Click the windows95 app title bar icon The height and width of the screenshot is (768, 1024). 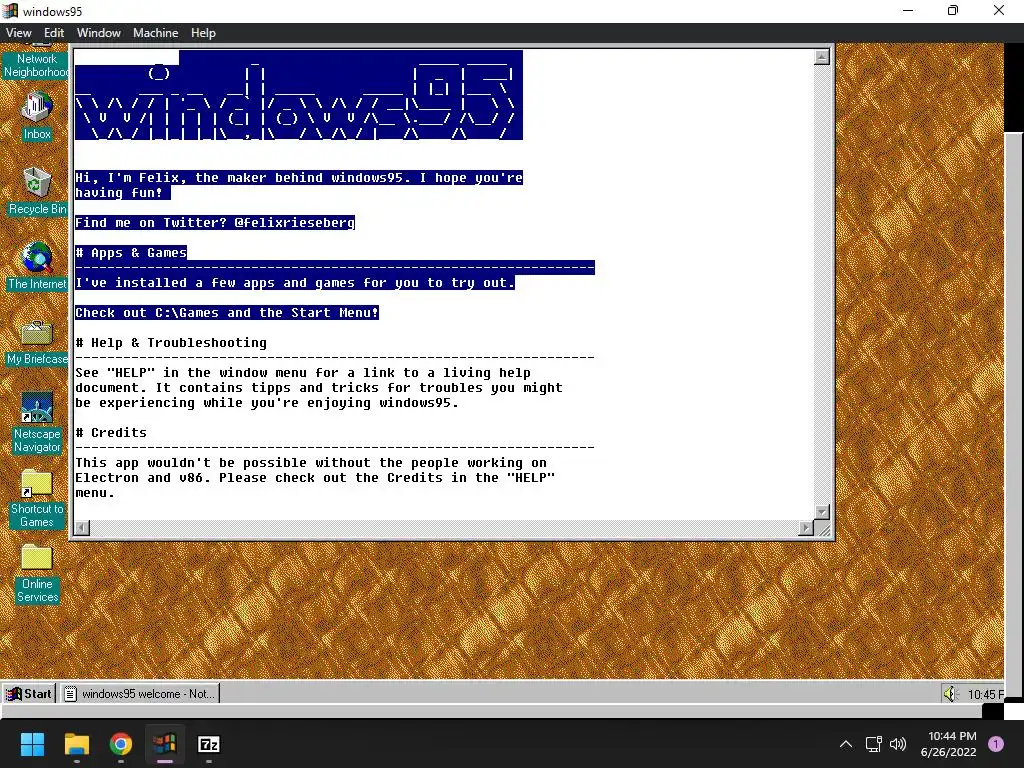pos(10,11)
